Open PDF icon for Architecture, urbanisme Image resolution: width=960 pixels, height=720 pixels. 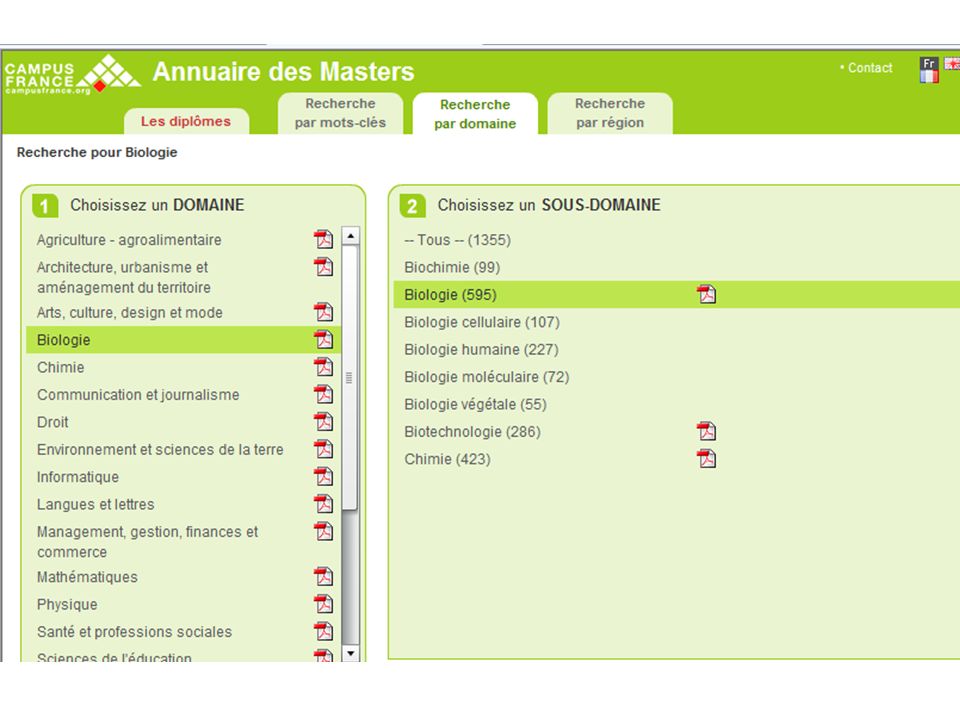(x=323, y=266)
